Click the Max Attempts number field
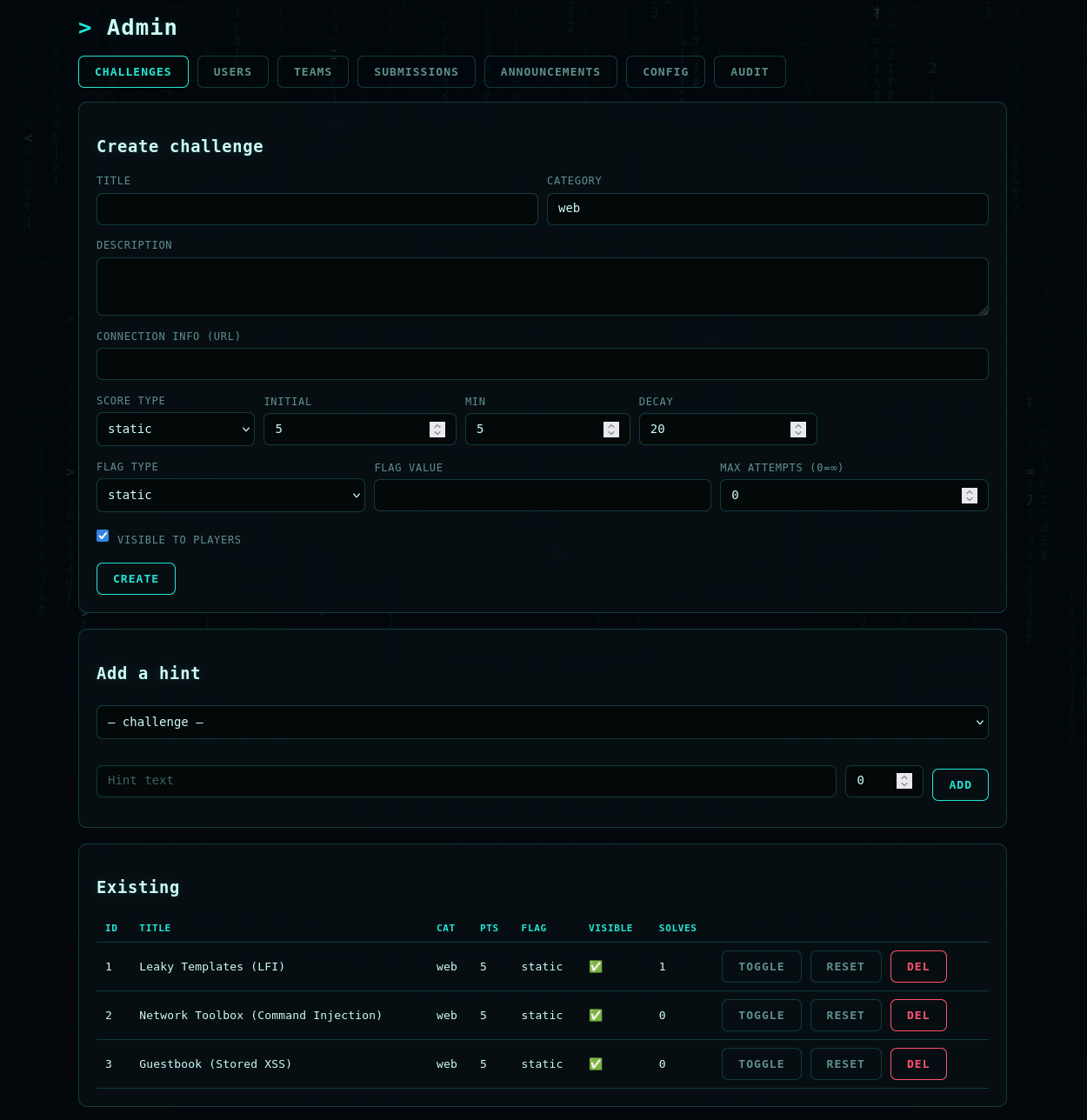Screen dimensions: 1087x1120 point(854,496)
